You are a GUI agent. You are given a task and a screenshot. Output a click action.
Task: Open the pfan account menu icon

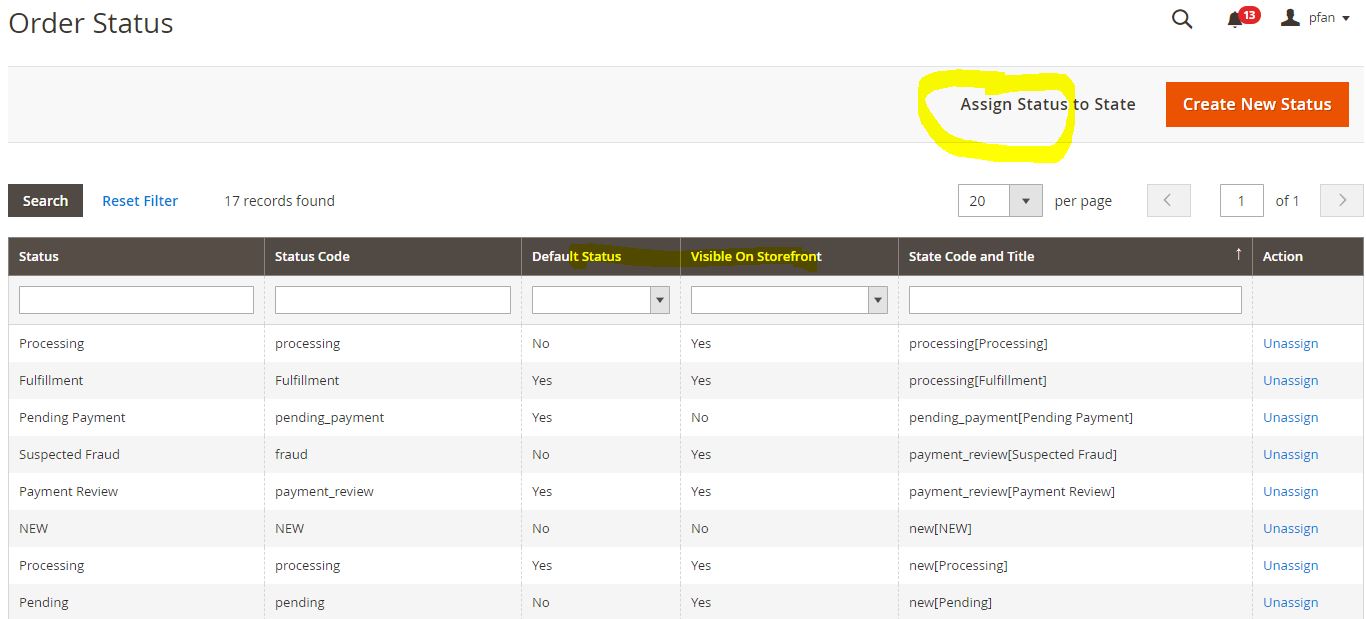coord(1290,17)
